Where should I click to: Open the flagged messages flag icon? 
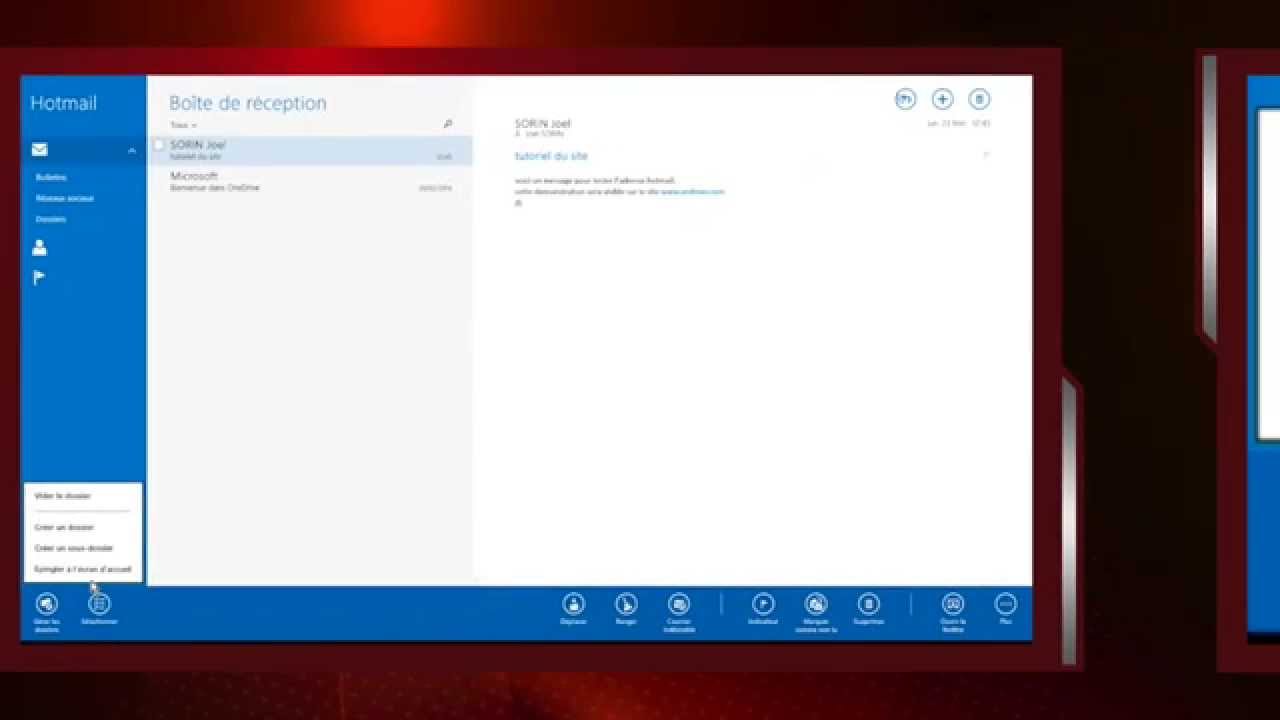click(x=39, y=278)
